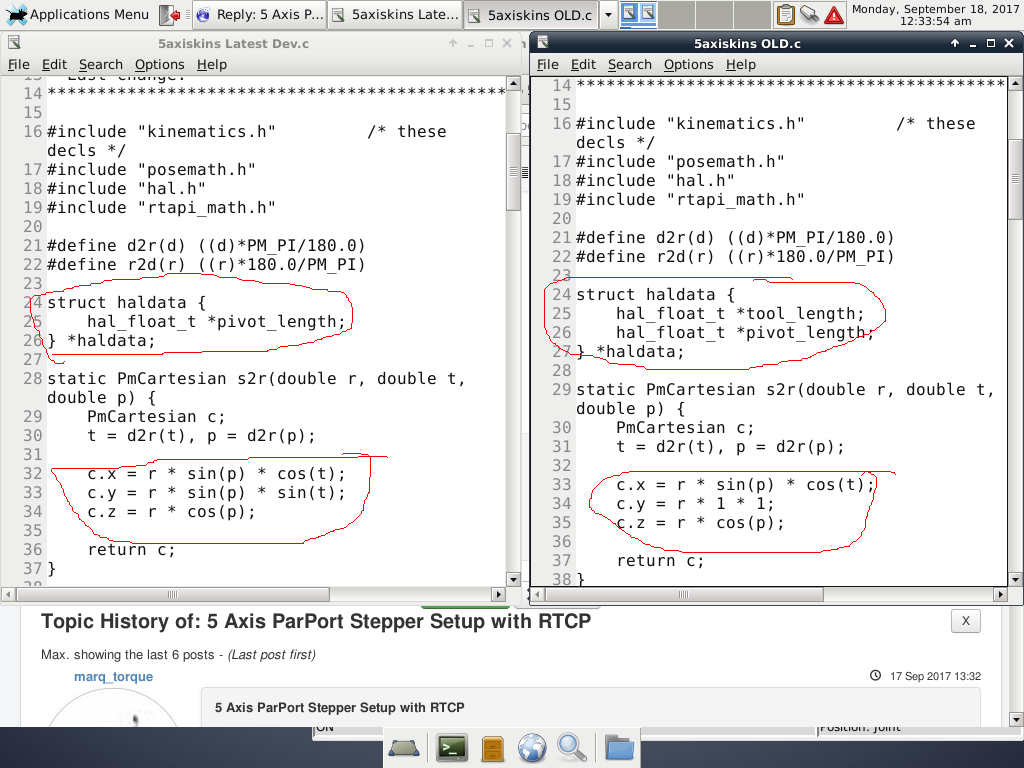Open the home folder dock icon
The height and width of the screenshot is (768, 1024).
click(619, 748)
